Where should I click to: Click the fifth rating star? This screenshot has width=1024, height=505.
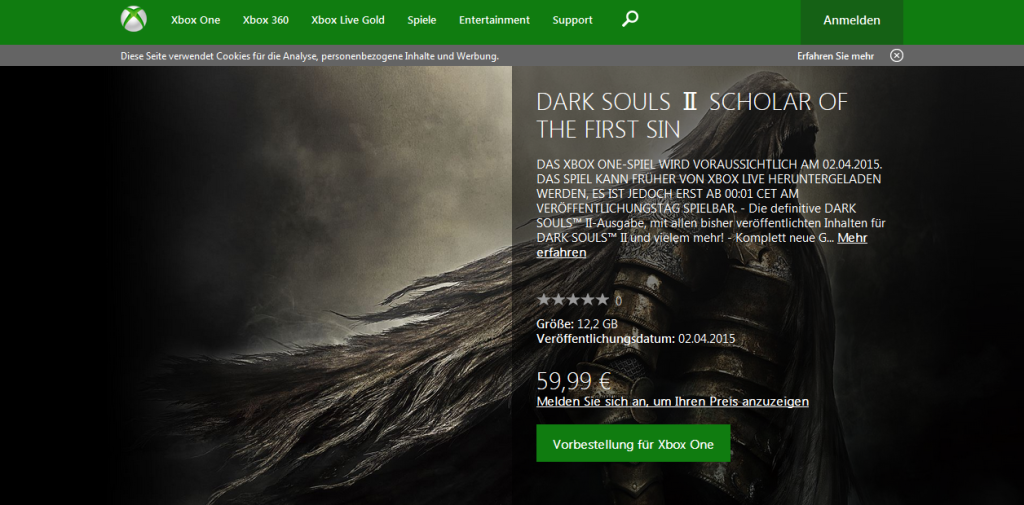click(x=602, y=299)
